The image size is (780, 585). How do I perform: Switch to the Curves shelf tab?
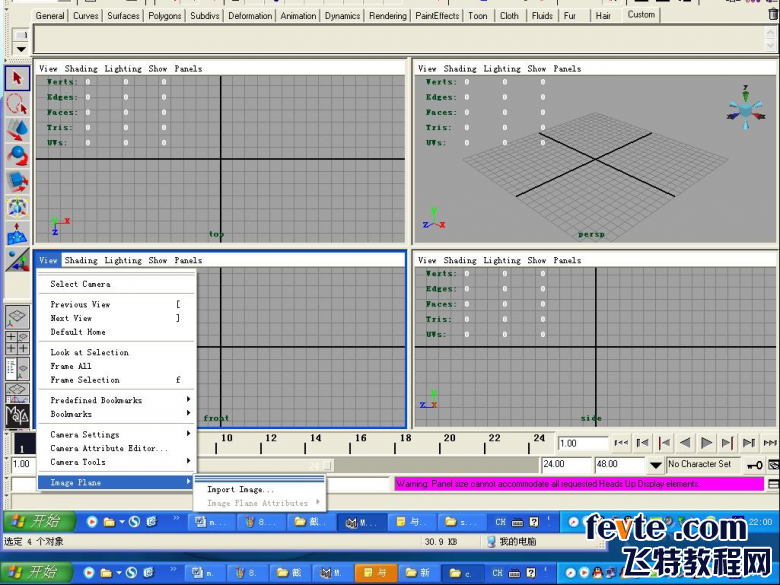click(x=86, y=16)
